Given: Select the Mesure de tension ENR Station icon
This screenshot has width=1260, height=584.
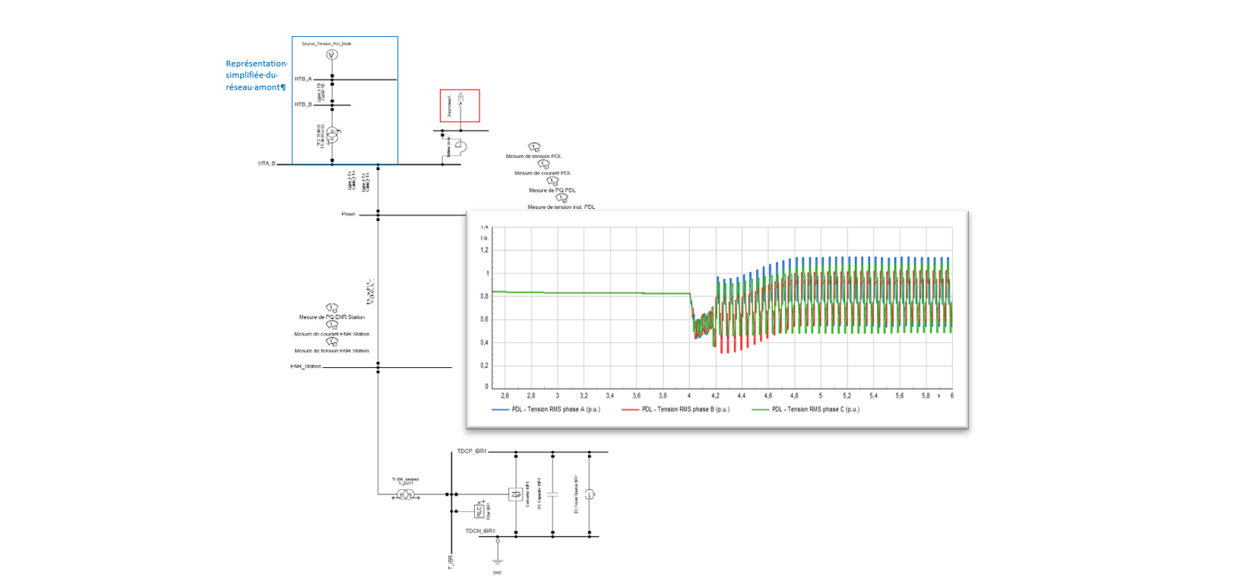Looking at the screenshot, I should [331, 342].
